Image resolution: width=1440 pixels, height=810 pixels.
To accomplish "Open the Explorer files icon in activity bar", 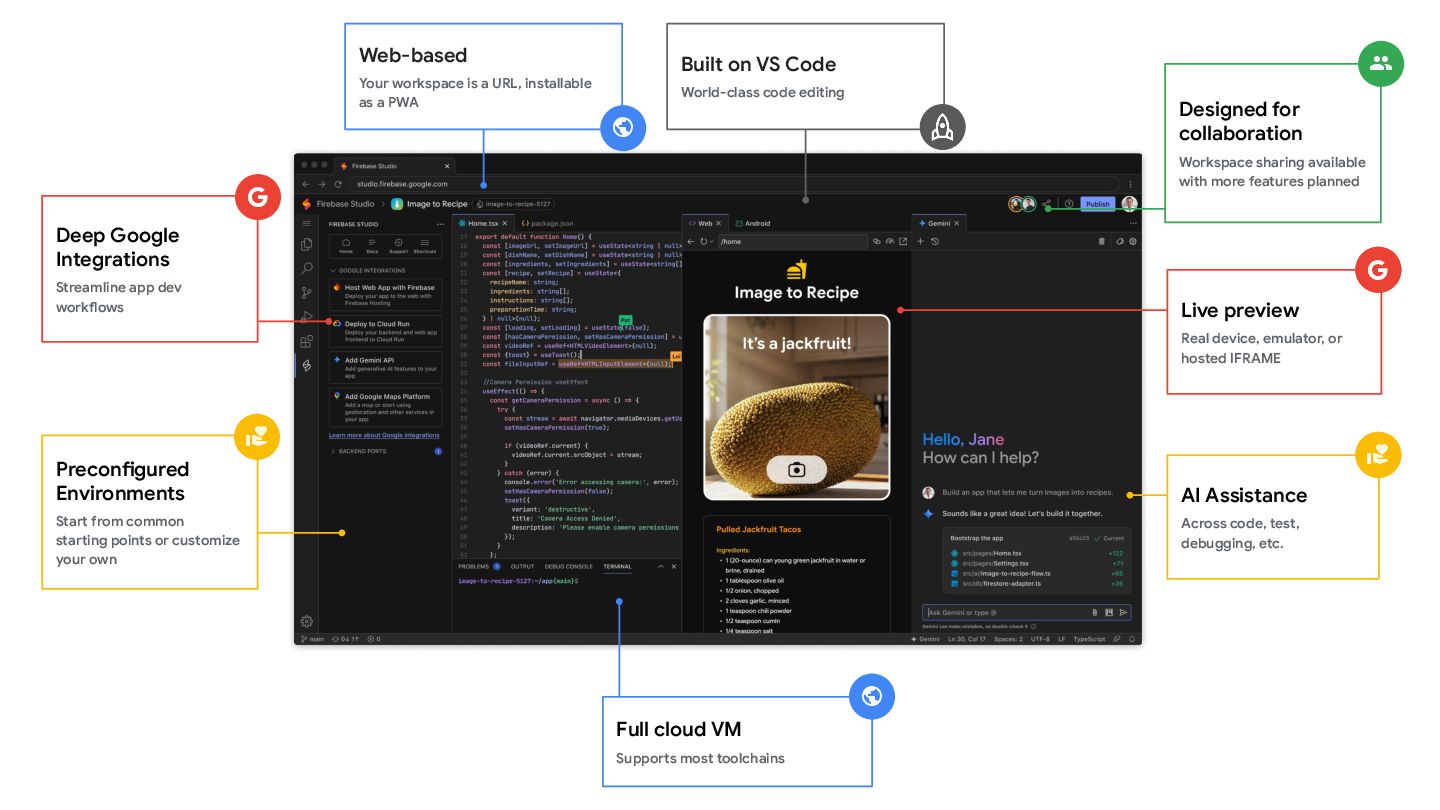I will click(307, 245).
